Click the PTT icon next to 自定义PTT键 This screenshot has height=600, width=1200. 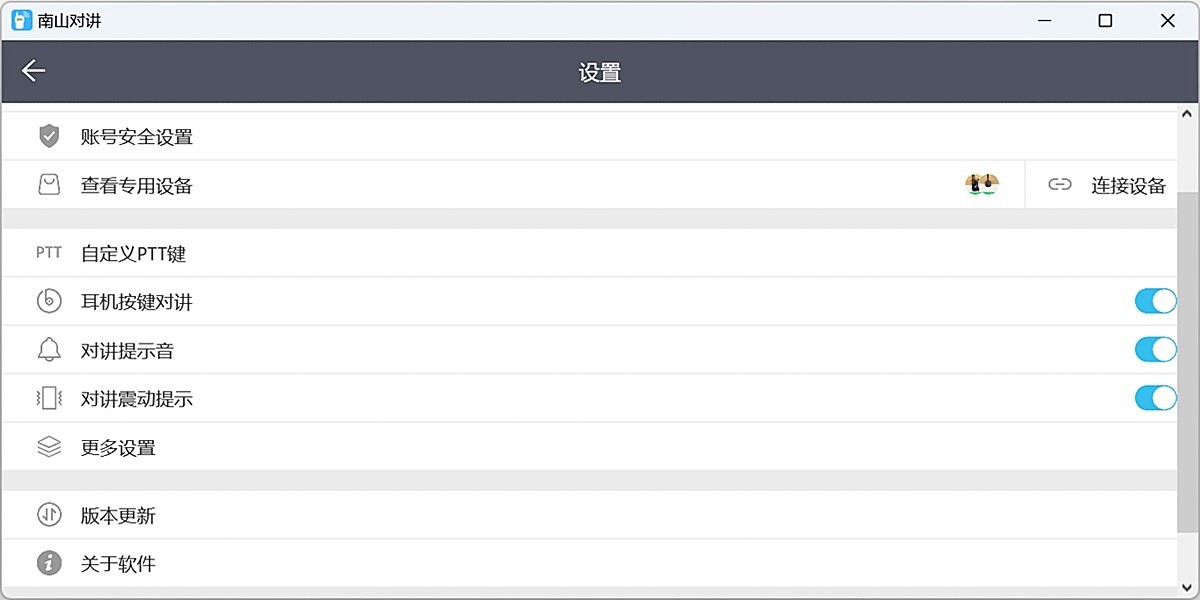click(x=48, y=253)
